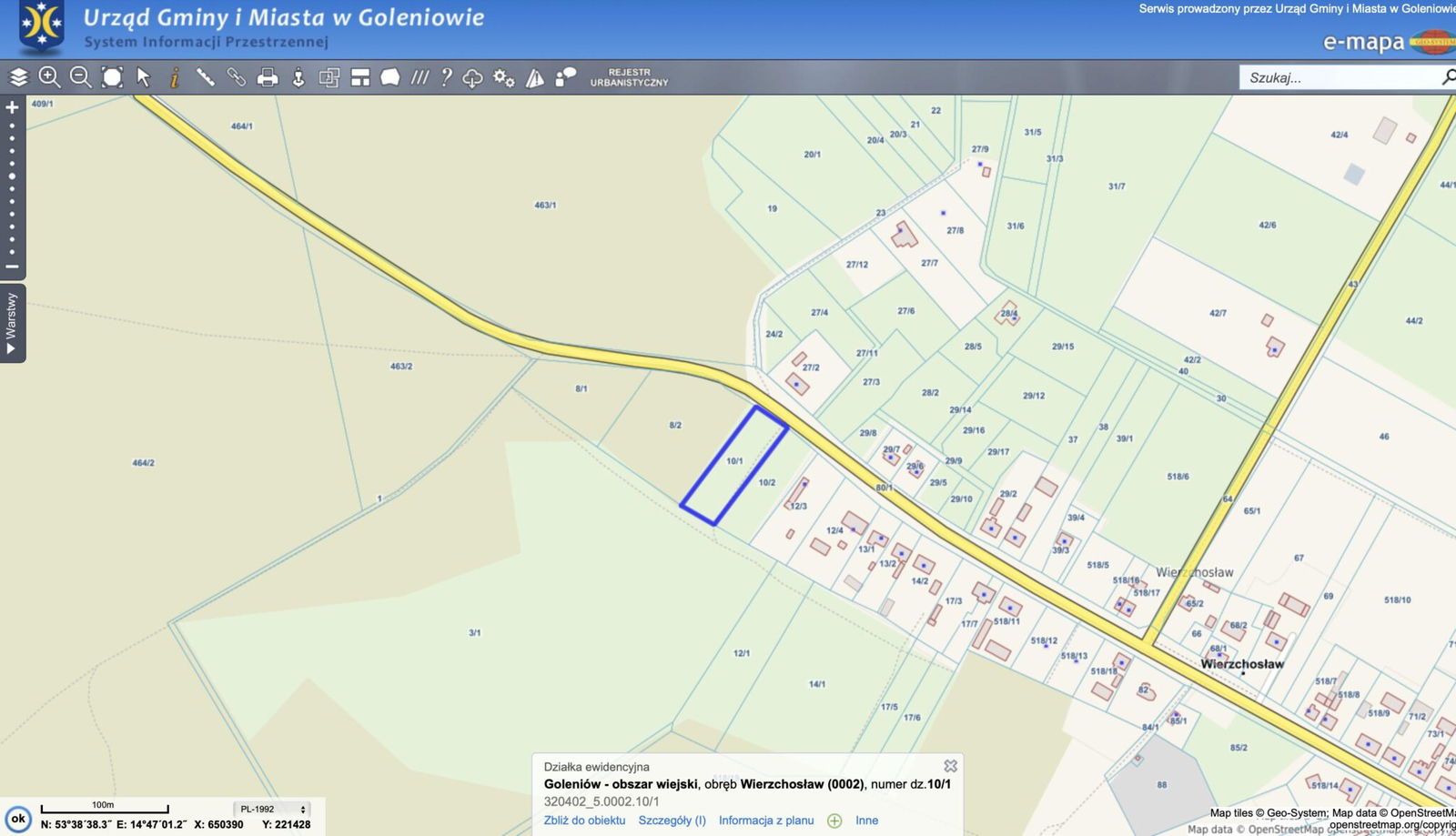Print the map with printer icon
The image size is (1456, 836).
(268, 77)
